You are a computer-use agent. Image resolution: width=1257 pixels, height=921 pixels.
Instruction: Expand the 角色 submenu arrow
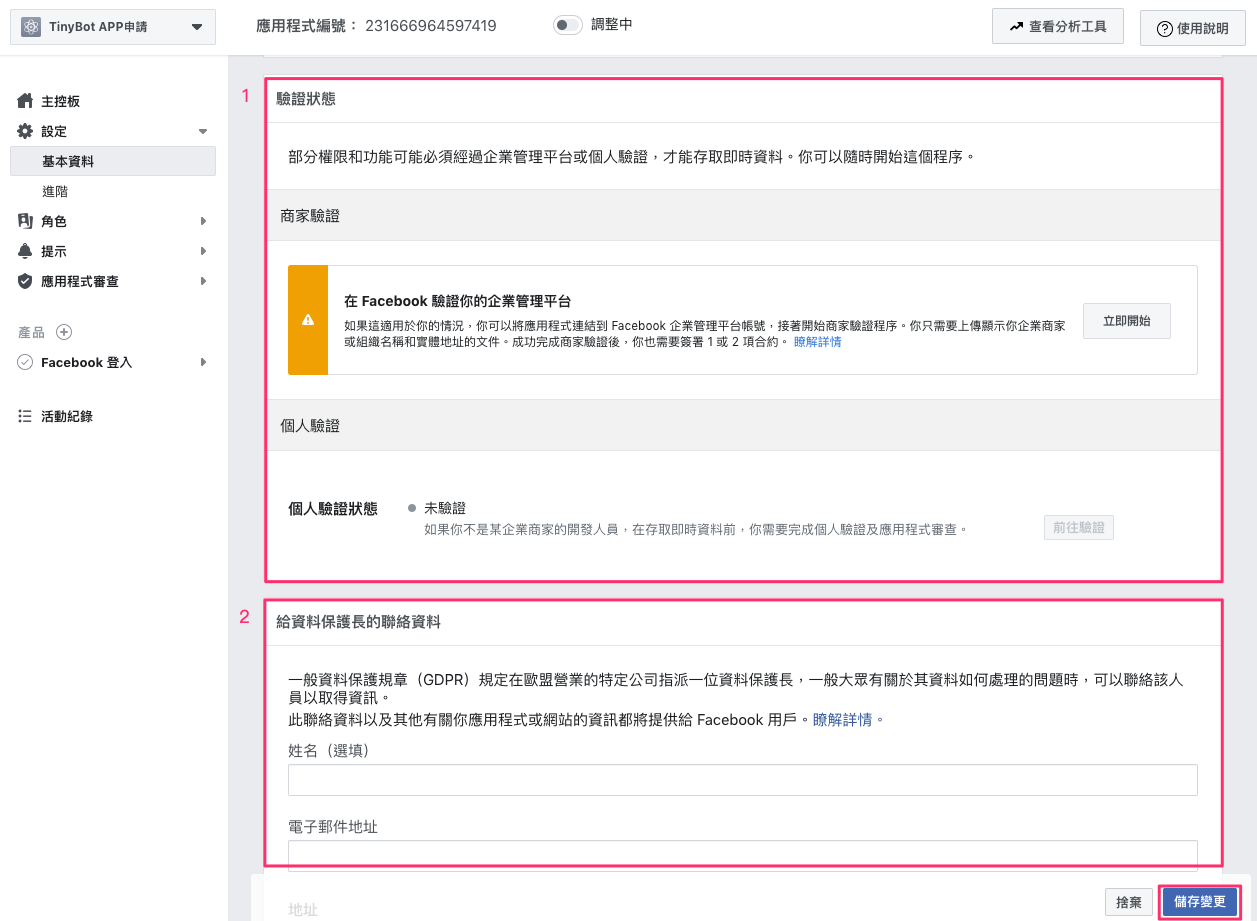point(203,221)
